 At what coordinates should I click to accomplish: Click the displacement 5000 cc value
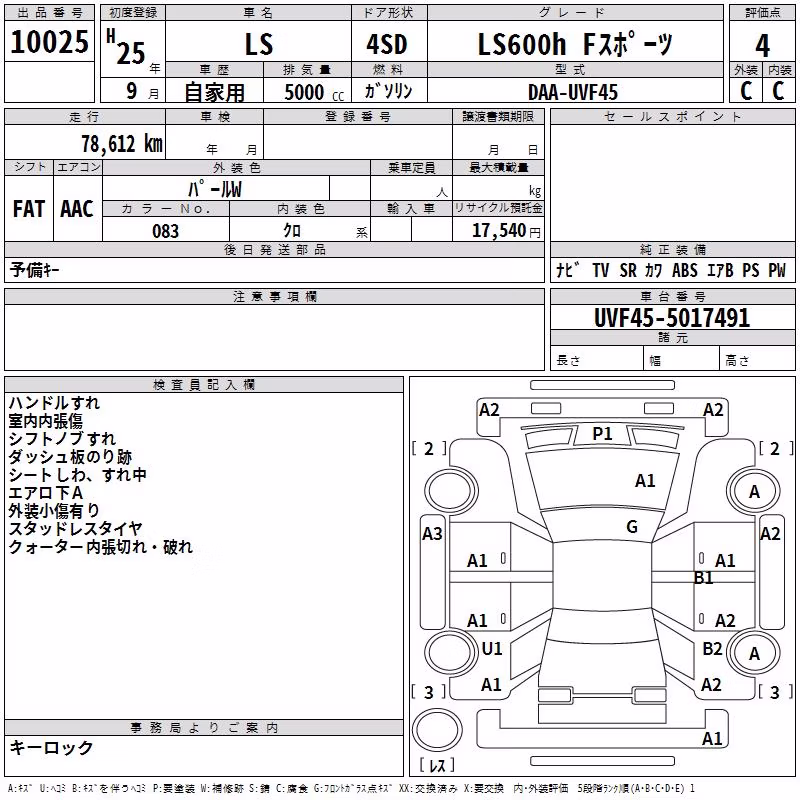click(314, 92)
